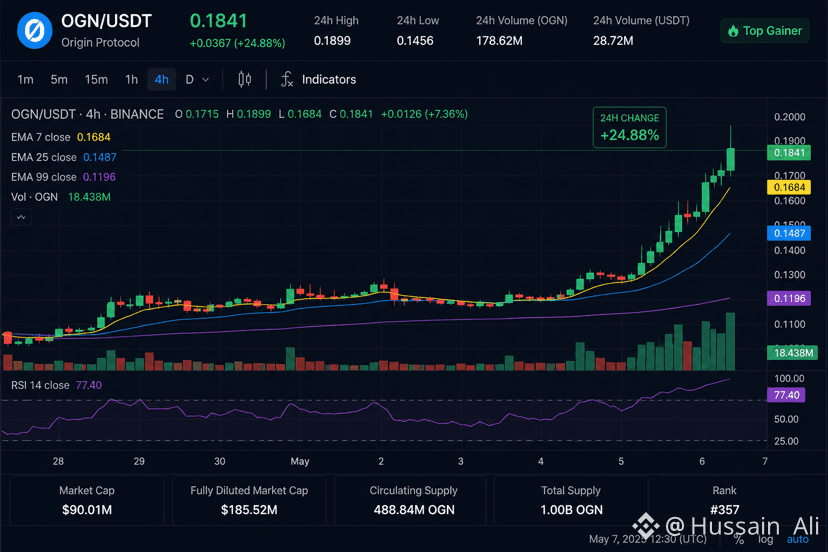Open the candlestick chart type icon
The image size is (828, 552).
(x=244, y=80)
